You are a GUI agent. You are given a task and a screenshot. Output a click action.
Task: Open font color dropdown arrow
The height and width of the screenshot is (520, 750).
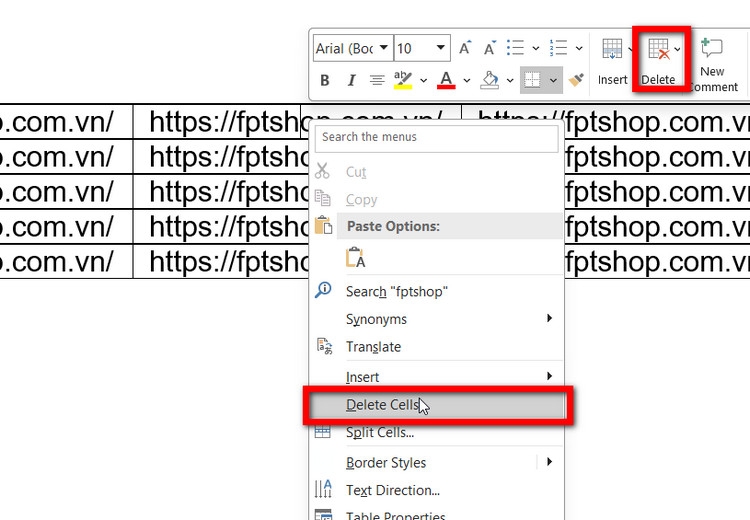(x=466, y=80)
